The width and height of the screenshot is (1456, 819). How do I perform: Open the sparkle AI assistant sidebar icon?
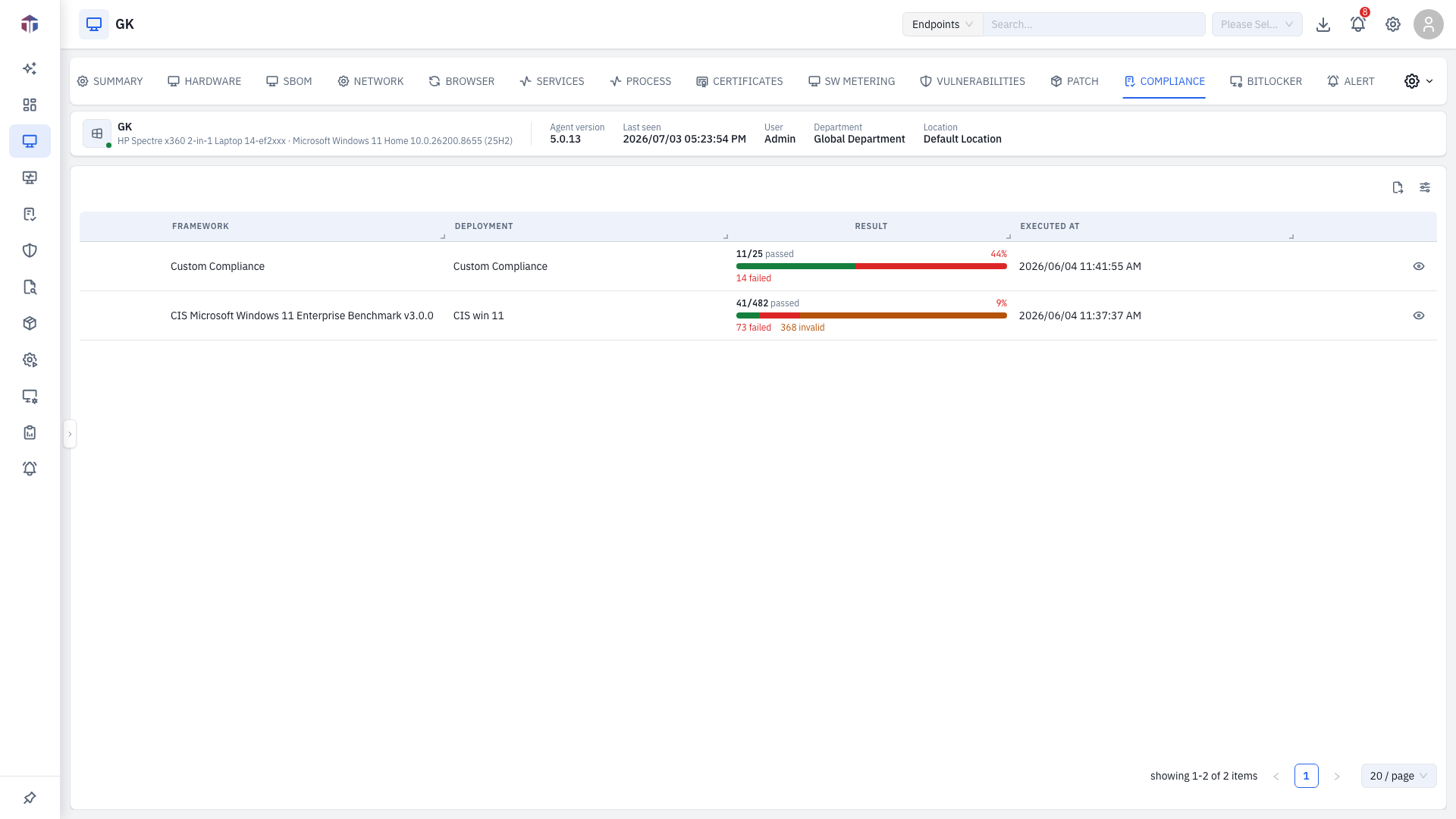pos(30,68)
